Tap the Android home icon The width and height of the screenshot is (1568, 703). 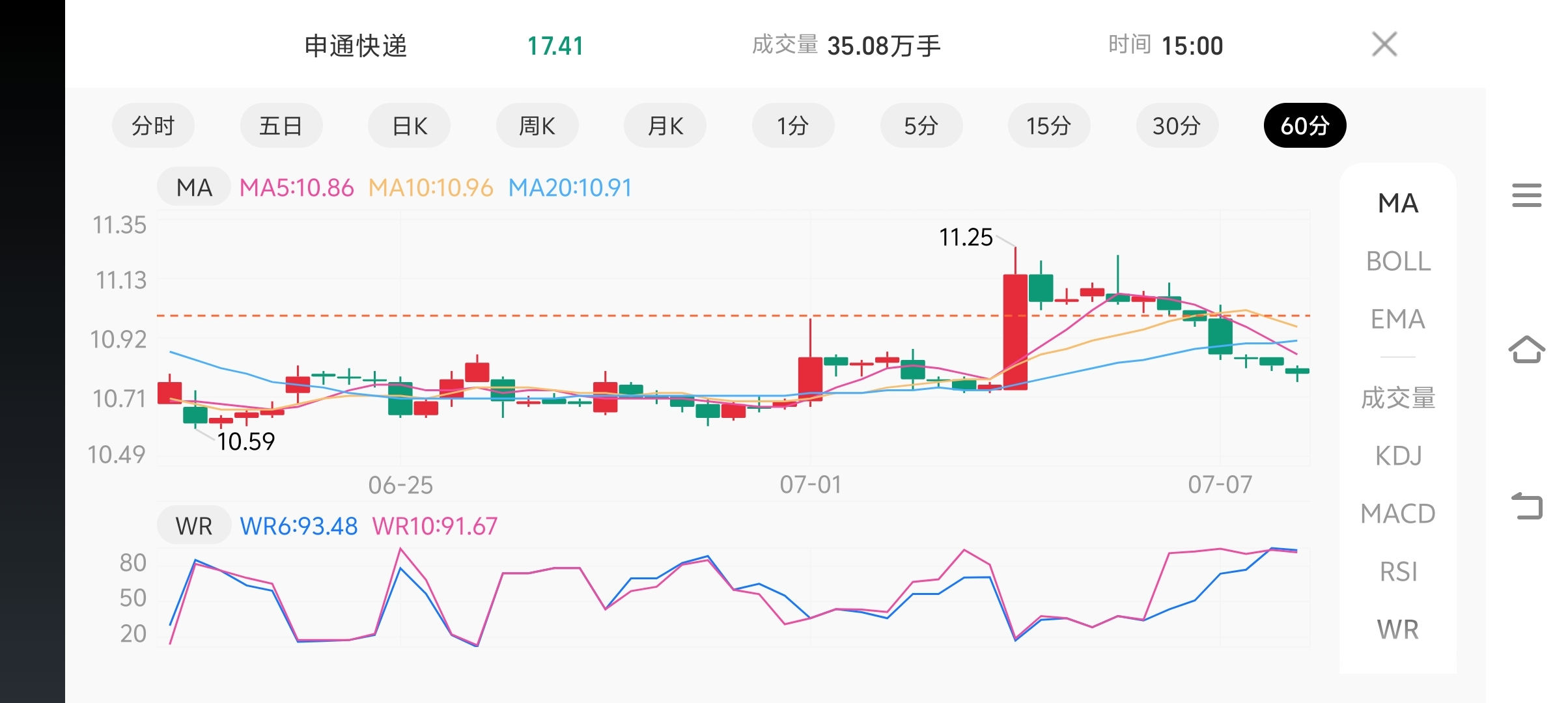point(1526,350)
